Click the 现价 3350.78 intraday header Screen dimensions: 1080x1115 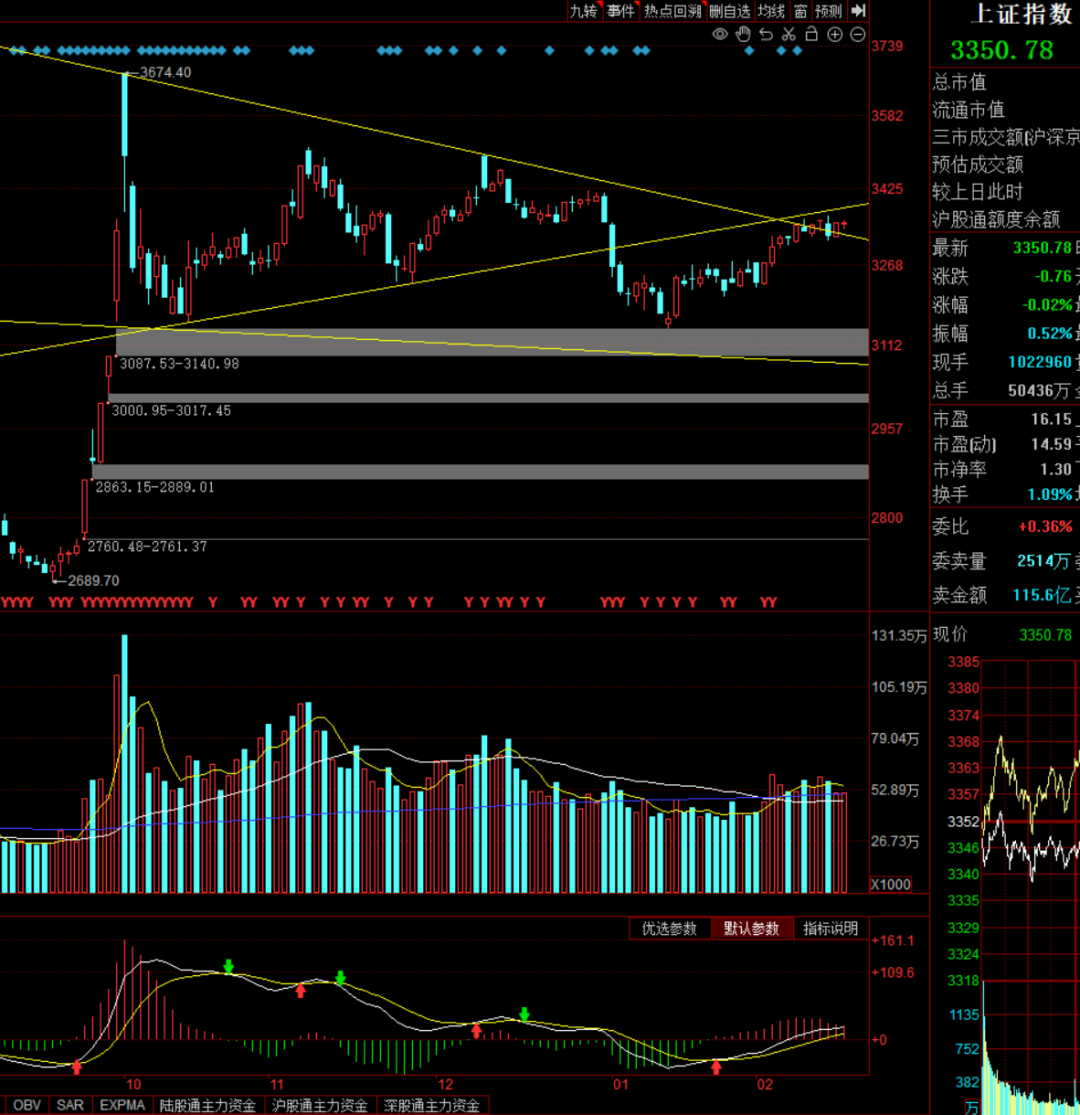click(x=1003, y=634)
